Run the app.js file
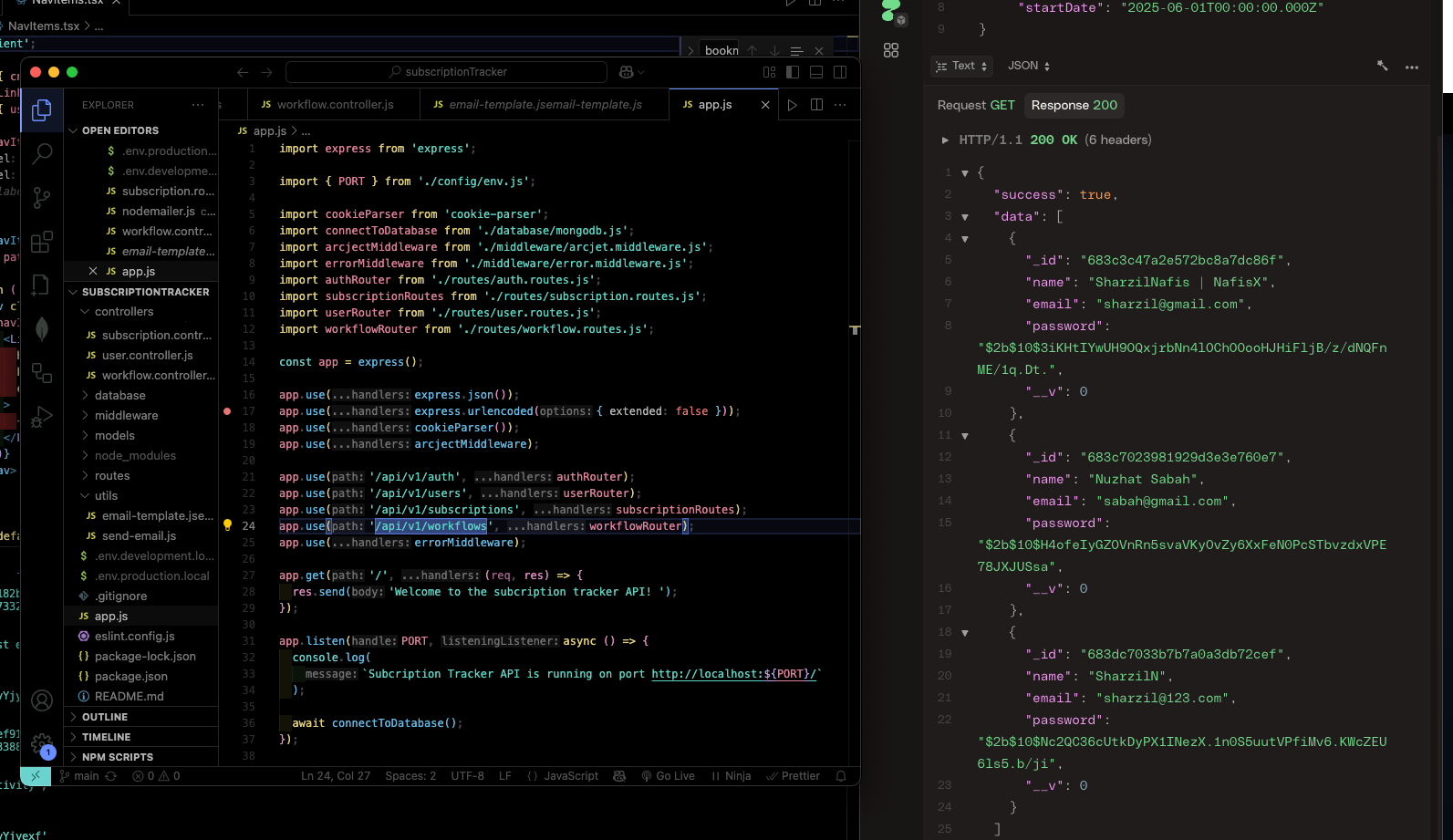Image resolution: width=1453 pixels, height=840 pixels. [793, 105]
